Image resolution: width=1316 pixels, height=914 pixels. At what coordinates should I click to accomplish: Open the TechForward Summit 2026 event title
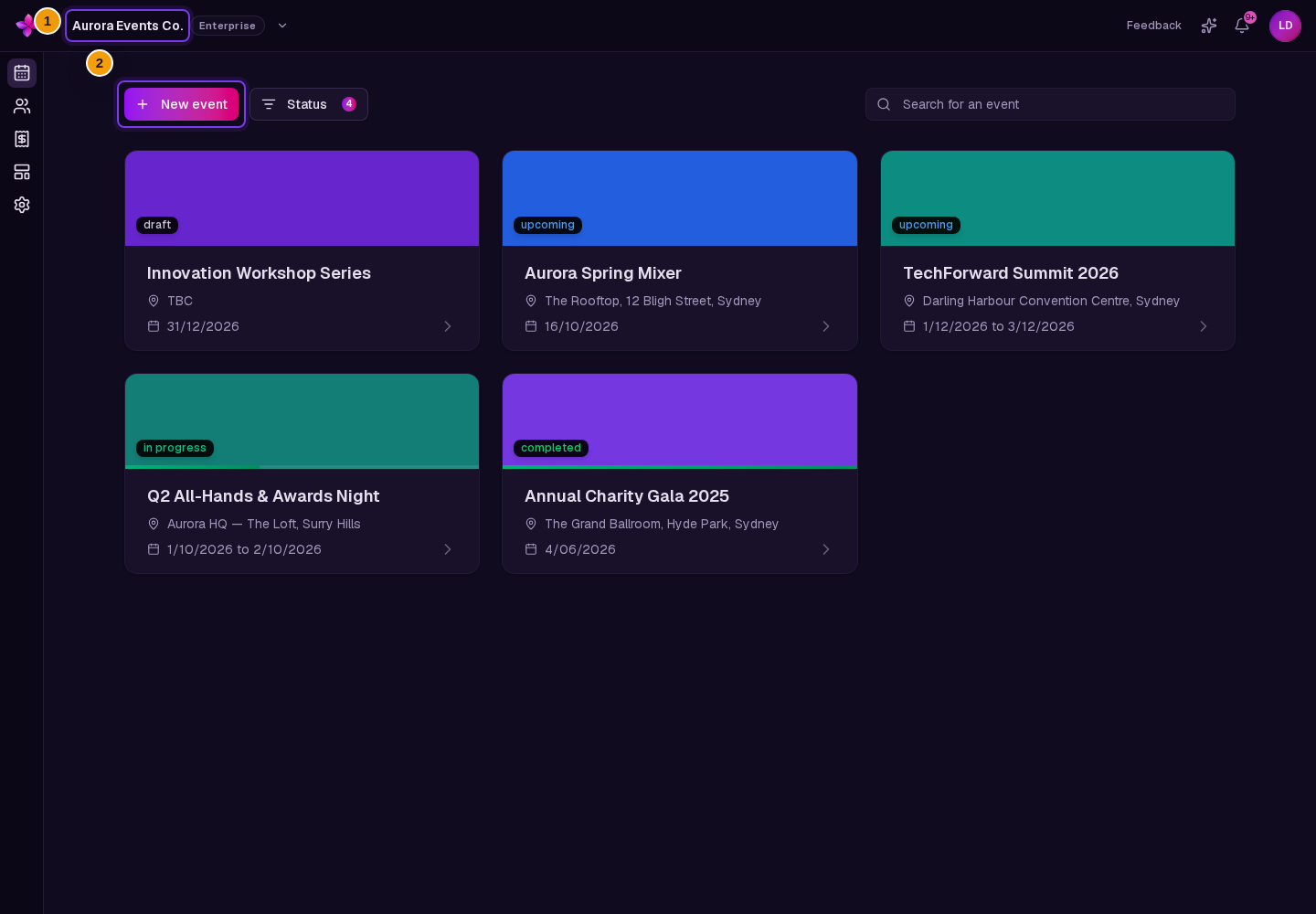[1011, 273]
